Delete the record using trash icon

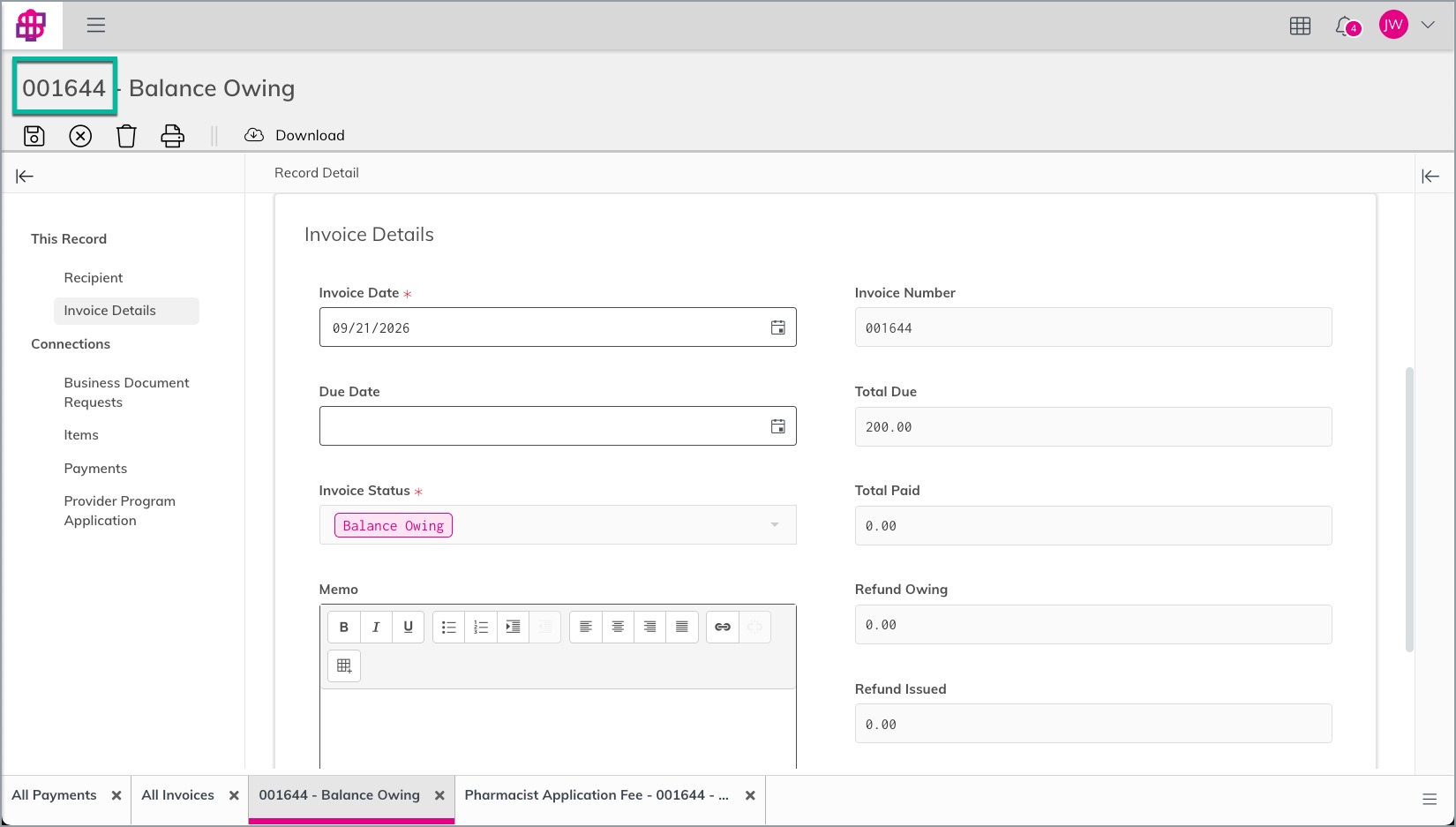126,136
